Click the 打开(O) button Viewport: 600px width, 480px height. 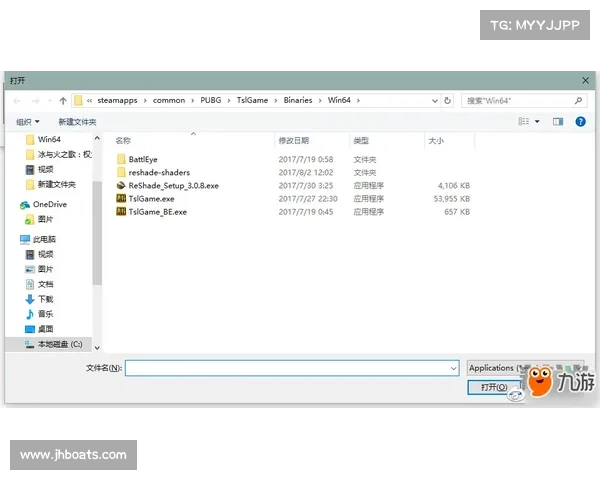494,387
